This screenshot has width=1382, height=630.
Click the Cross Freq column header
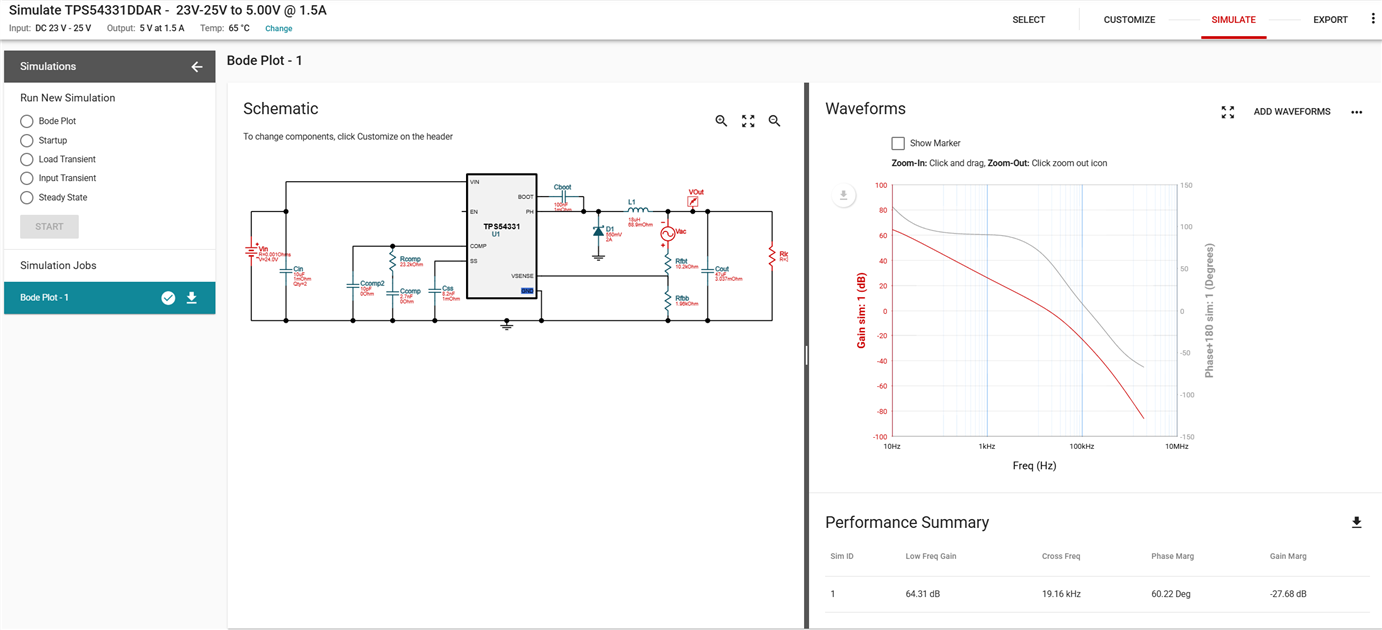point(1061,556)
